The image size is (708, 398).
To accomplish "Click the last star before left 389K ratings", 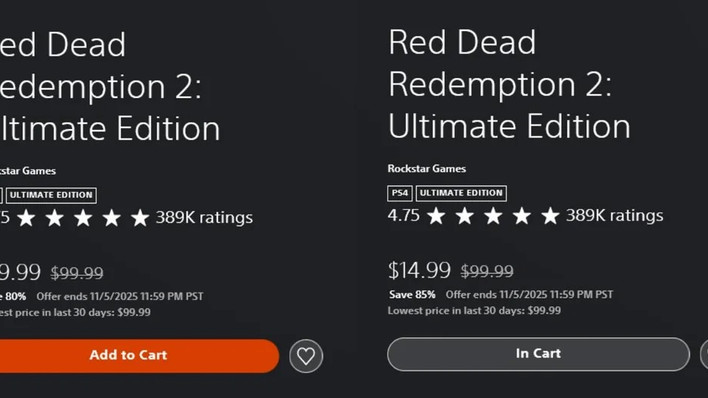I will pyautogui.click(x=140, y=218).
